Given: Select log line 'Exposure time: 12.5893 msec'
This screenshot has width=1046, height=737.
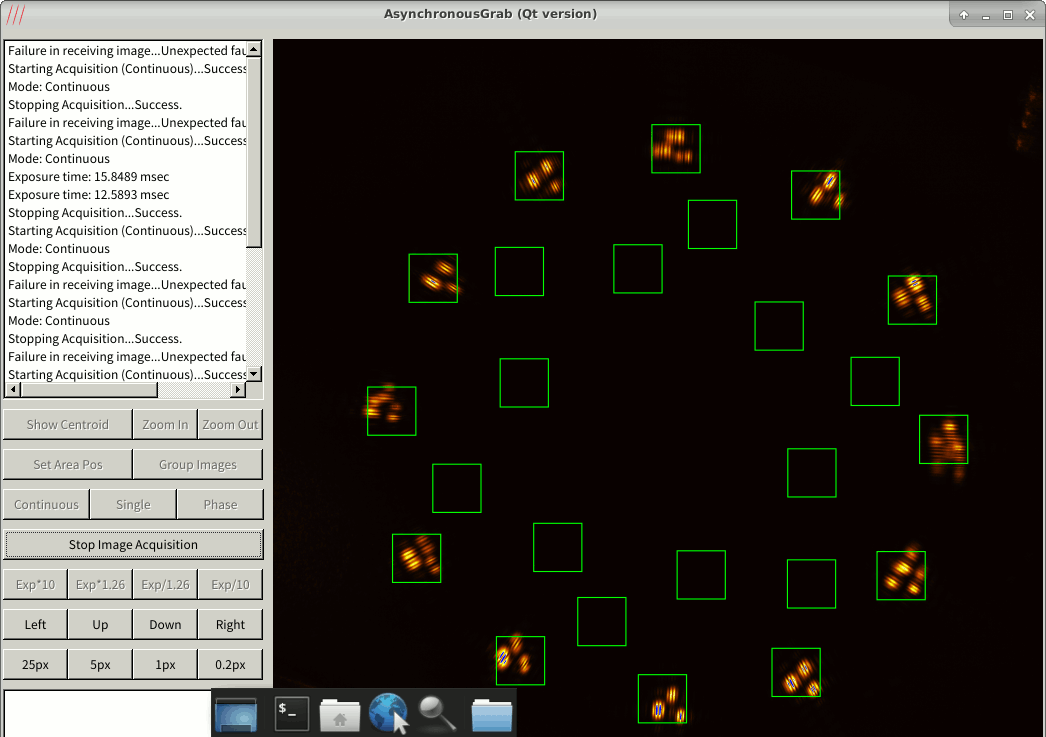Looking at the screenshot, I should pos(89,195).
